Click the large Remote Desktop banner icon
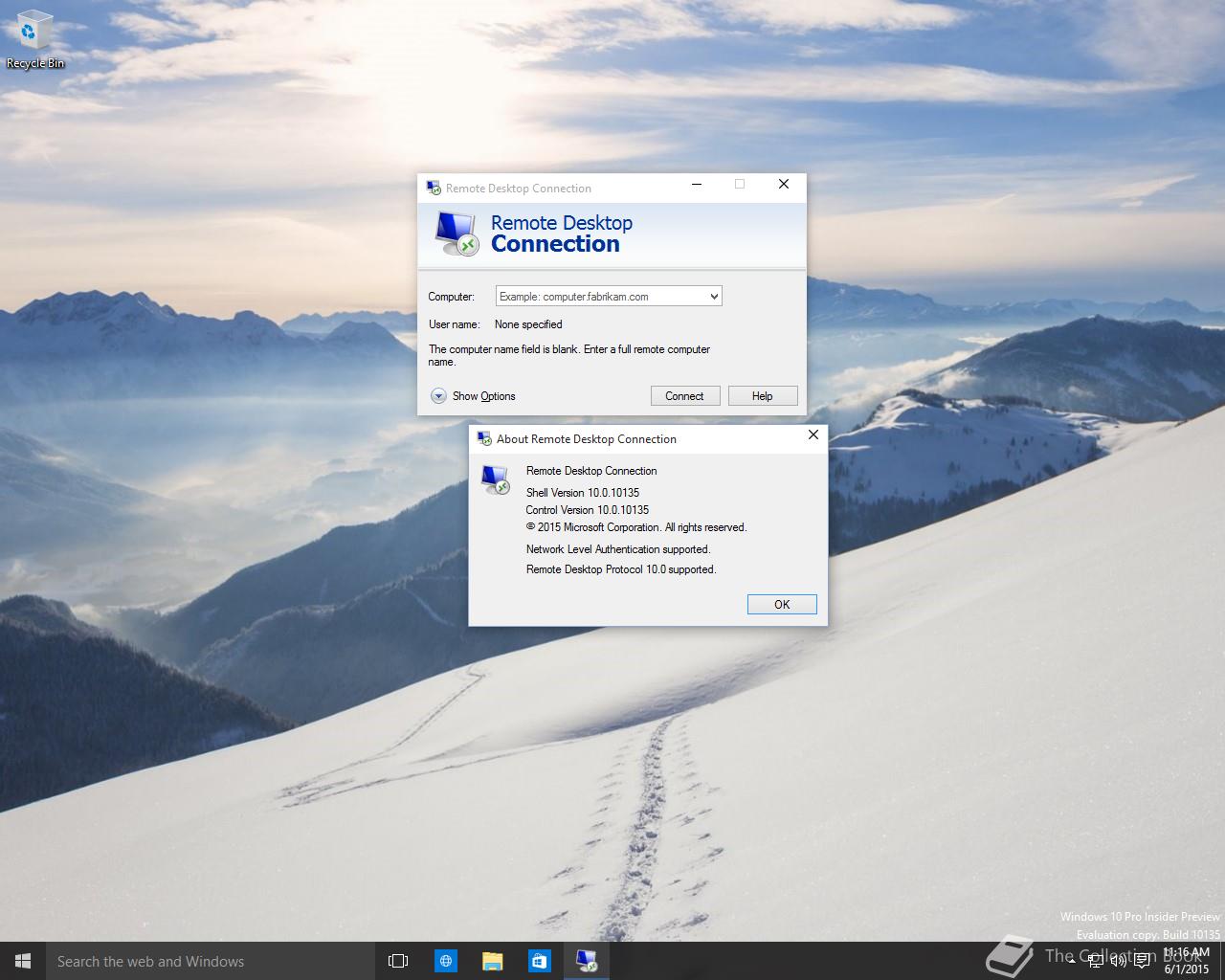Screen dimensions: 1225x980 click(x=457, y=234)
